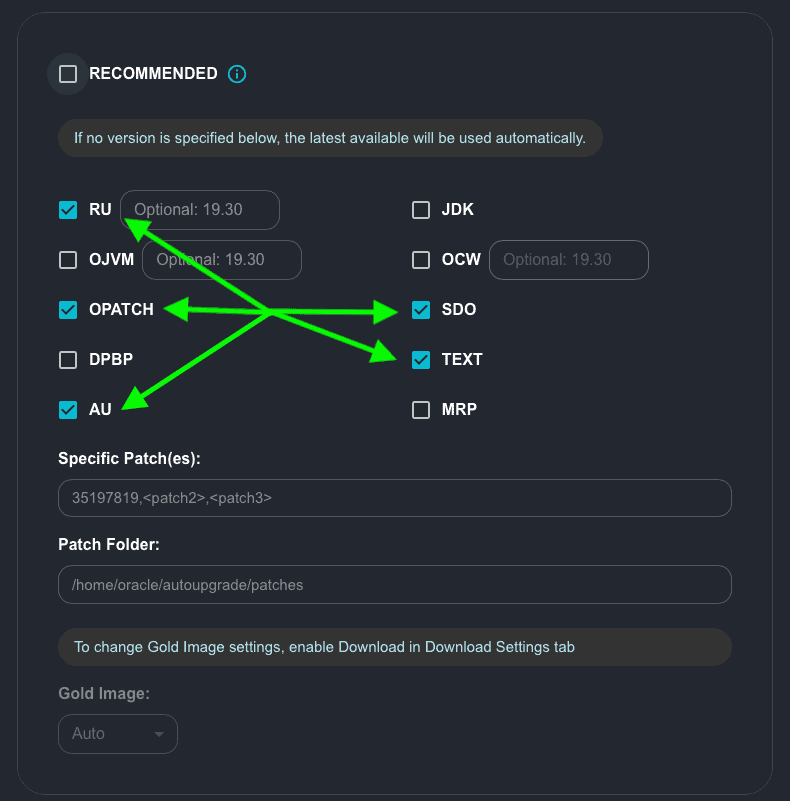The height and width of the screenshot is (801, 790).
Task: Check the JDK checkbox
Action: [x=421, y=210]
